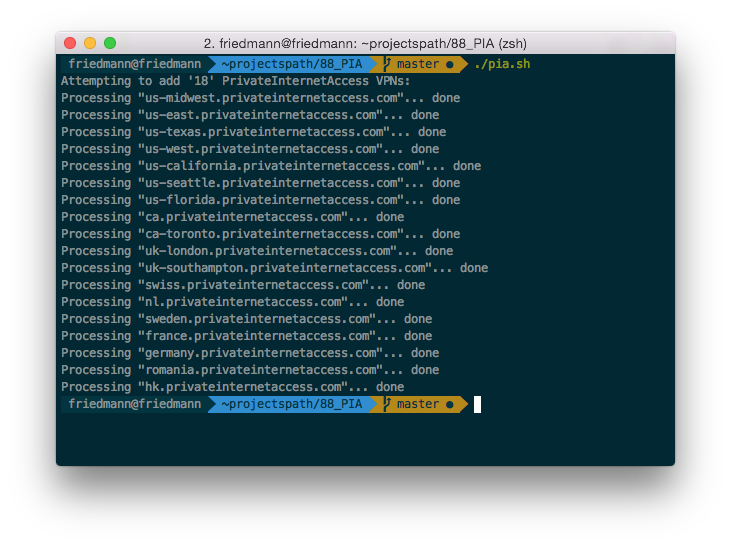Click the bottom ~projectspath/88_PIA path segment

point(291,404)
